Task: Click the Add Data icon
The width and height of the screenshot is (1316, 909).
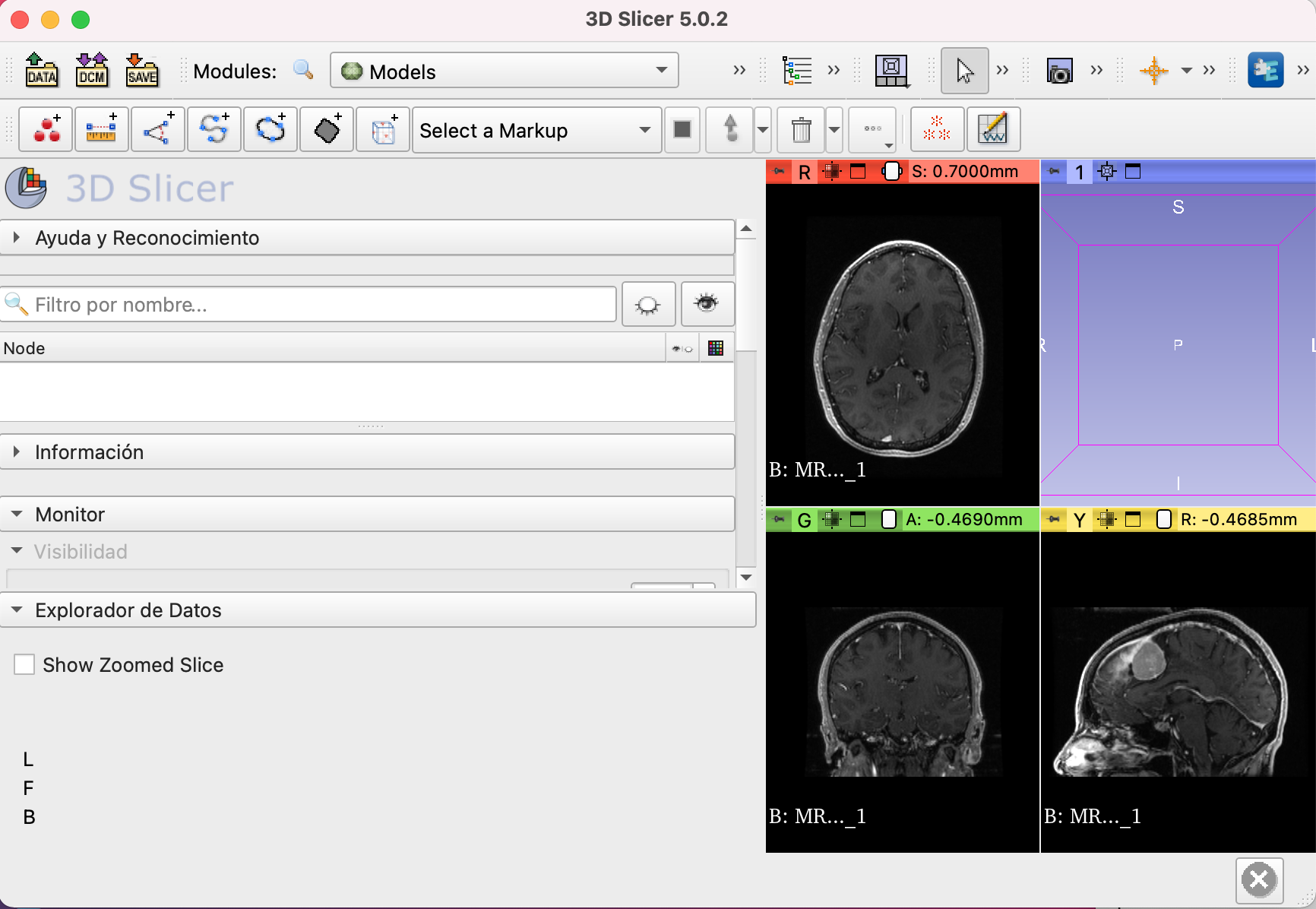Action: click(41, 70)
